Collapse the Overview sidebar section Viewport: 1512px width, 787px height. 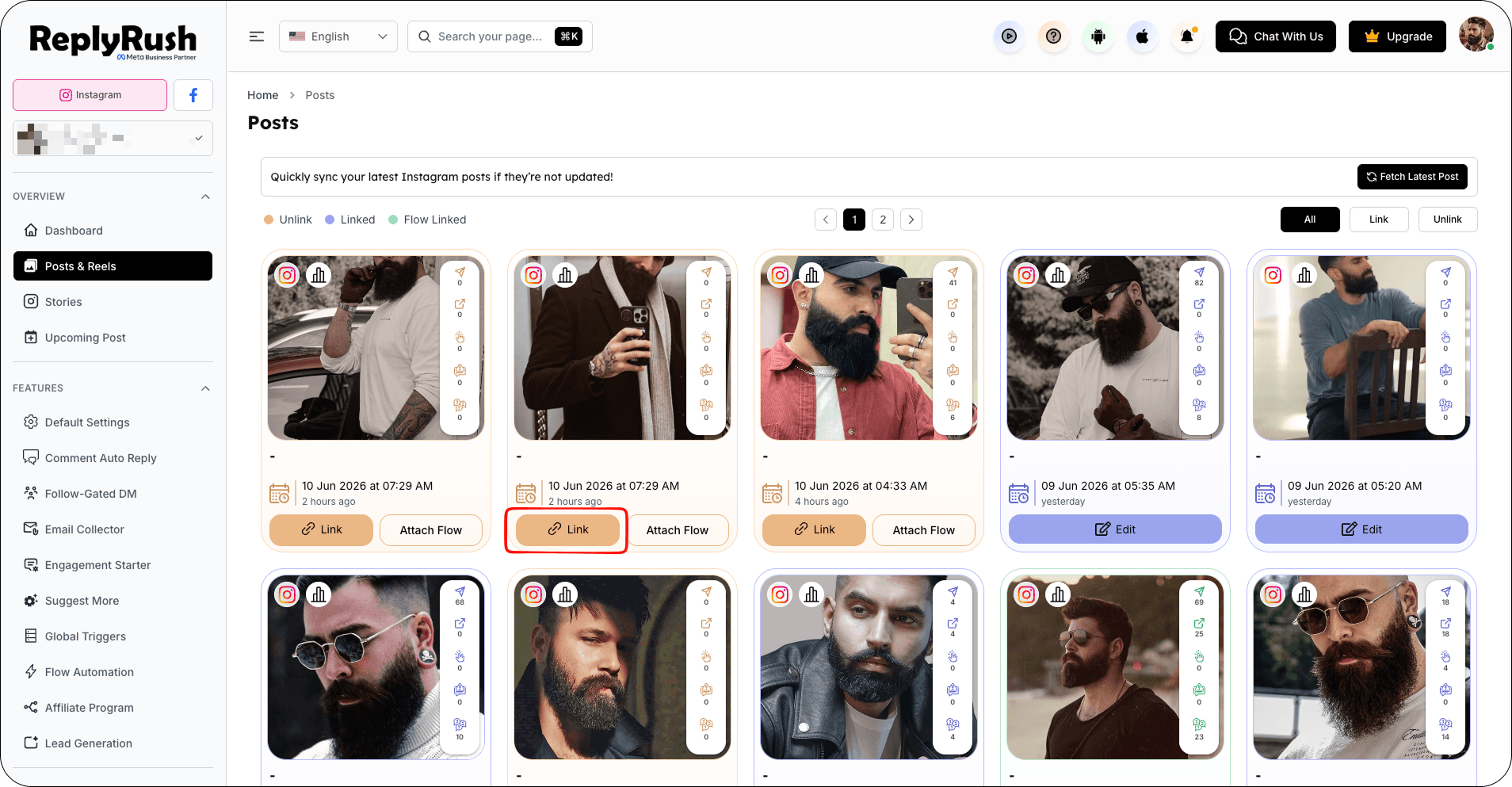[205, 197]
